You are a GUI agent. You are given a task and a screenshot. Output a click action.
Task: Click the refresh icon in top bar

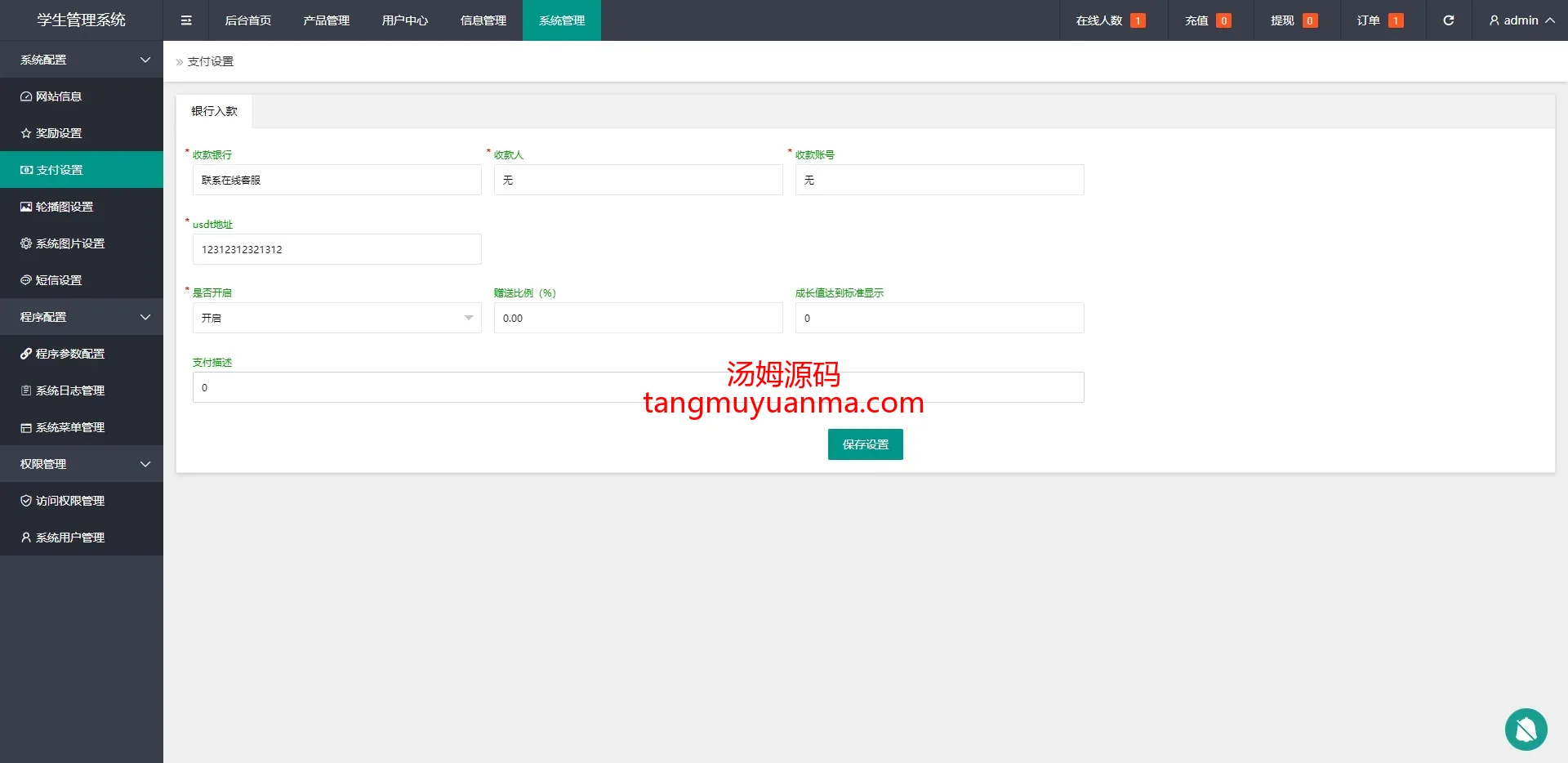click(x=1448, y=20)
